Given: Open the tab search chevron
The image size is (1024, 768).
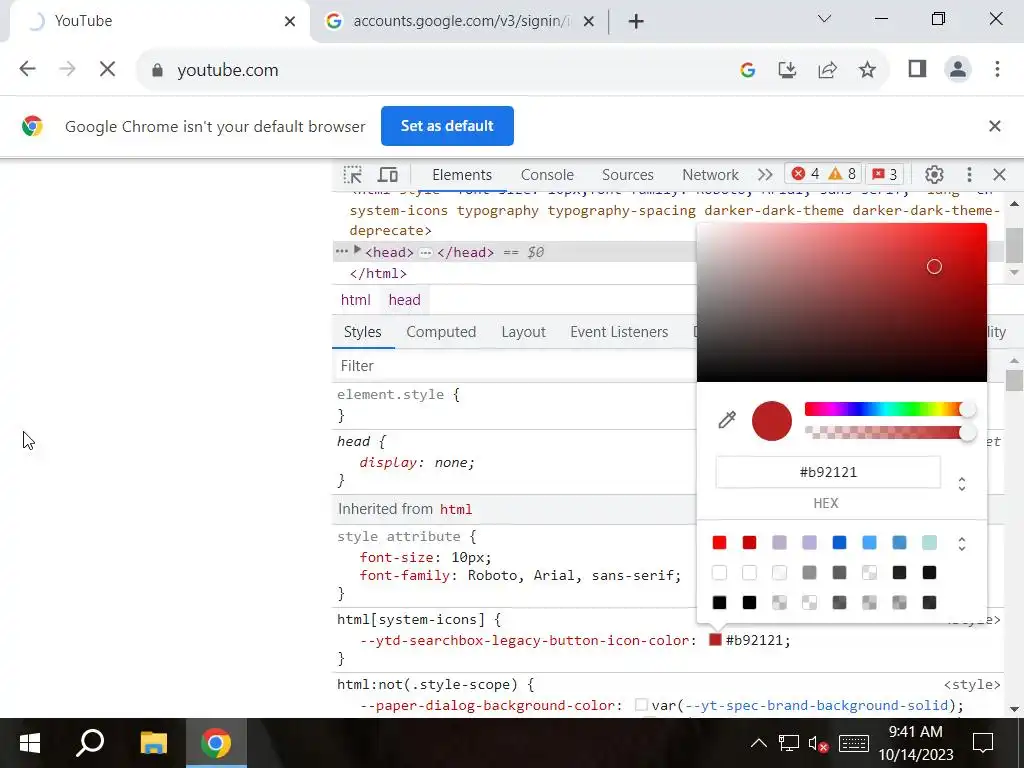Looking at the screenshot, I should (824, 19).
